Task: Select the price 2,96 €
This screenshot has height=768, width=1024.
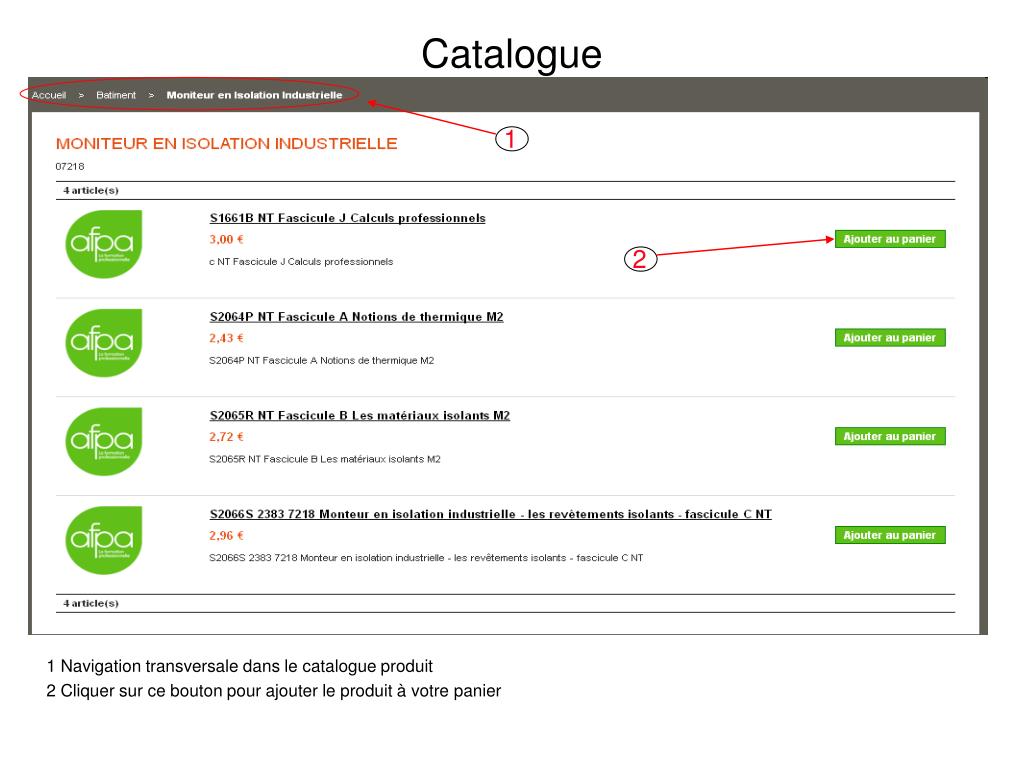Action: coord(227,536)
